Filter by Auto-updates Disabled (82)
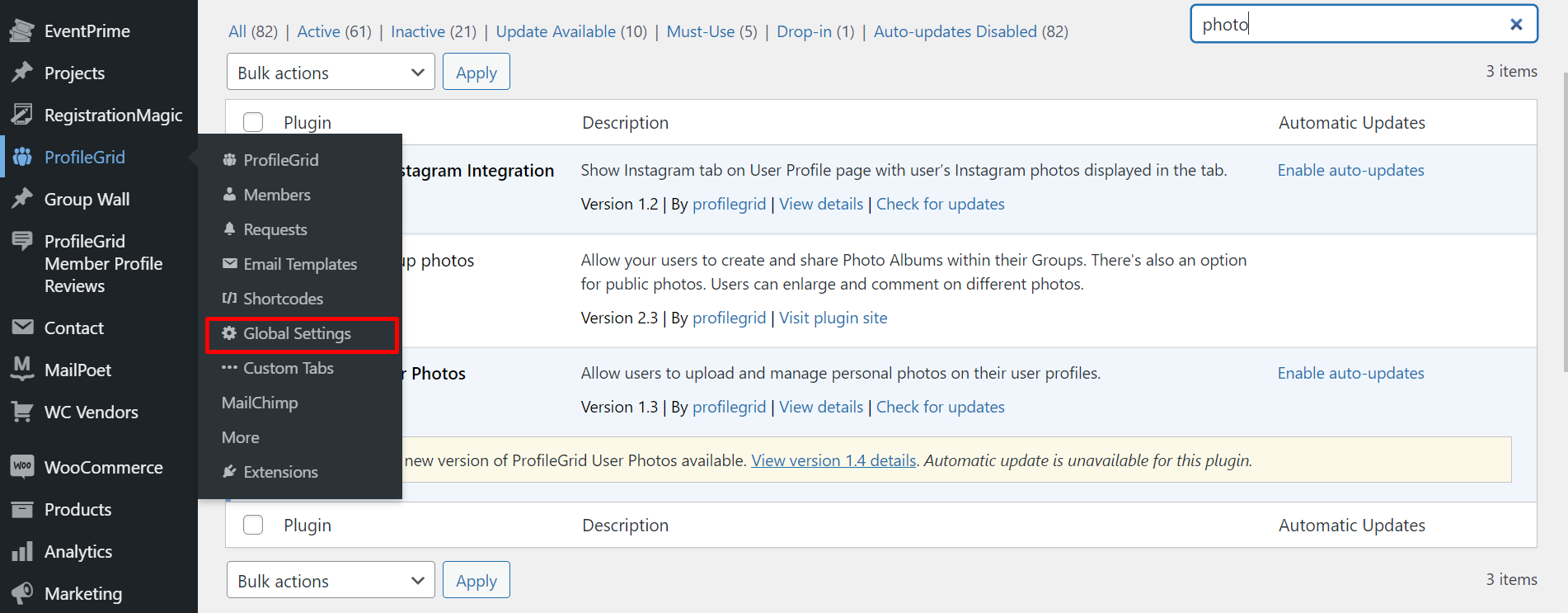1568x613 pixels. tap(970, 31)
